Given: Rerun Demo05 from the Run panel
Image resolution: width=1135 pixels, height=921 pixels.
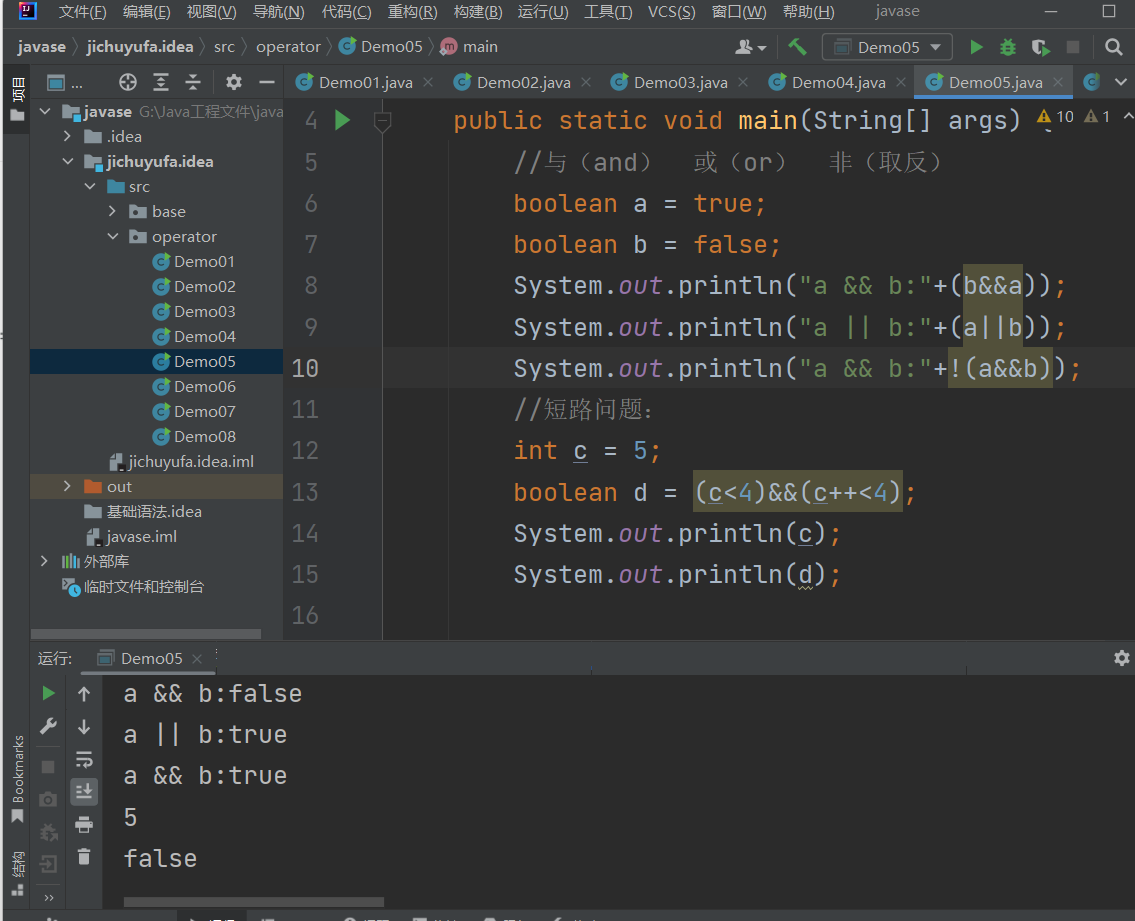Looking at the screenshot, I should click(x=48, y=693).
